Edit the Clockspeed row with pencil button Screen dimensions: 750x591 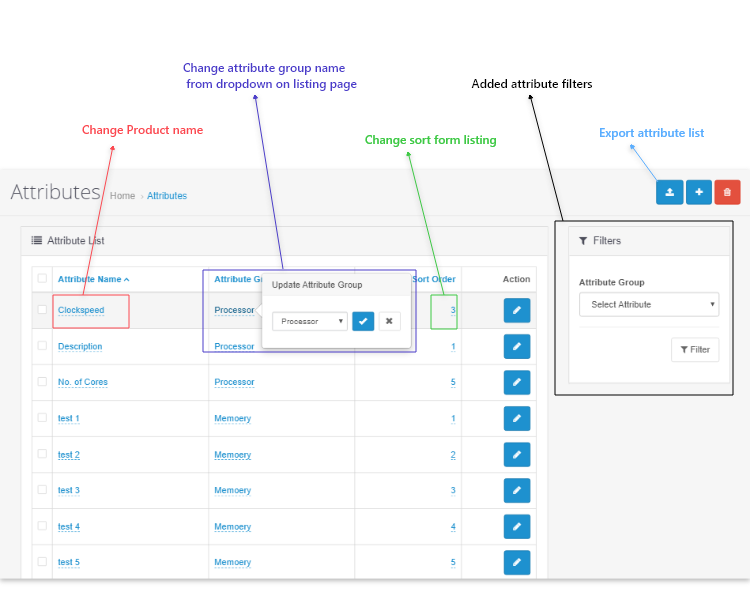[517, 310]
